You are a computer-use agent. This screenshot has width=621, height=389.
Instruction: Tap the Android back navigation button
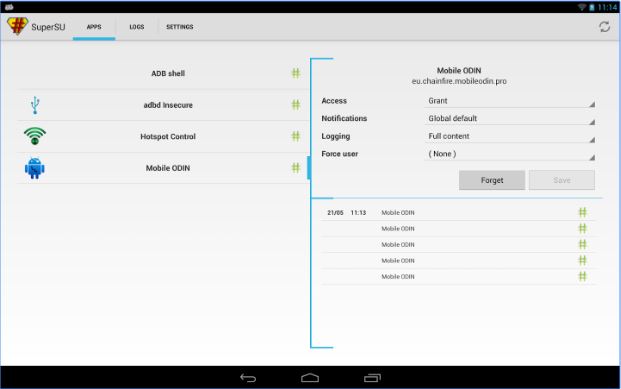pyautogui.click(x=248, y=378)
